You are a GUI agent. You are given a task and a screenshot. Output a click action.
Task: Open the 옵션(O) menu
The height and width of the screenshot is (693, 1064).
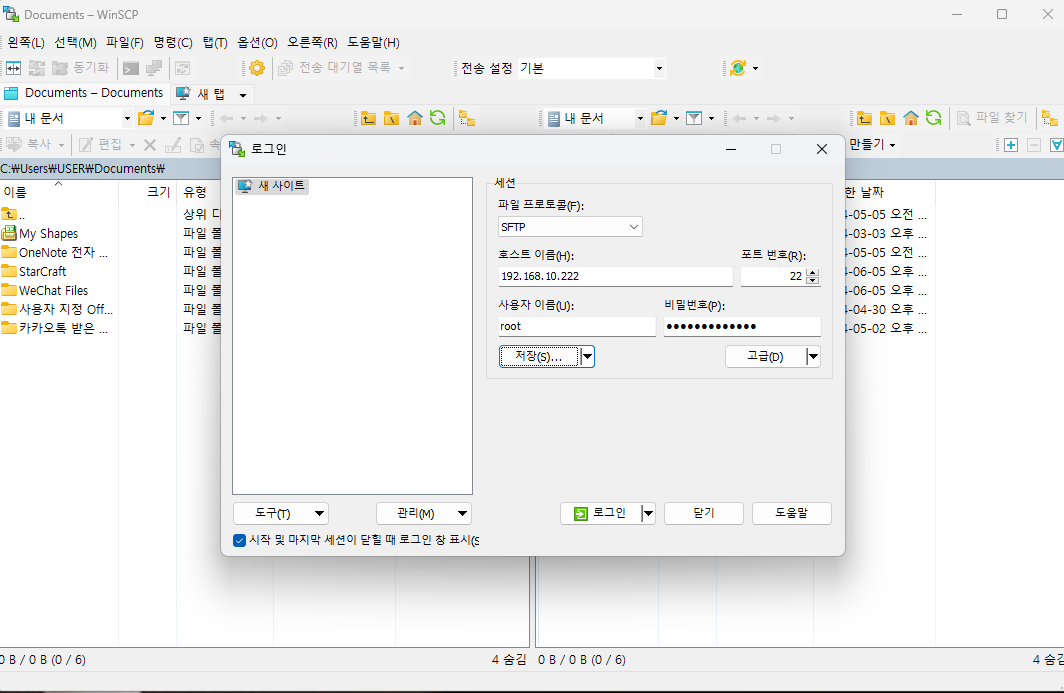point(257,43)
